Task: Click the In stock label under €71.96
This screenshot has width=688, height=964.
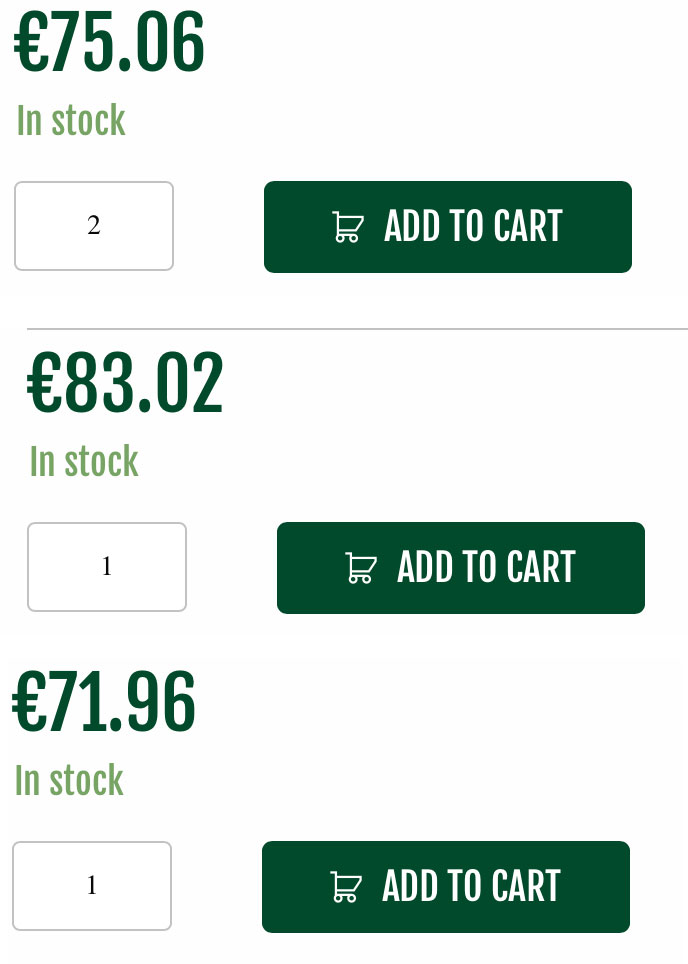Action: tap(69, 780)
